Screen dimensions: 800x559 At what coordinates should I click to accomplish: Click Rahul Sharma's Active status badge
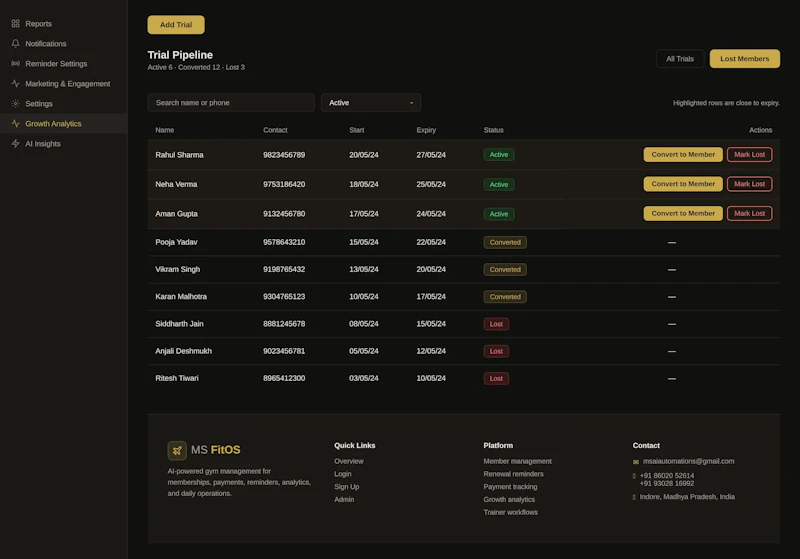498,155
